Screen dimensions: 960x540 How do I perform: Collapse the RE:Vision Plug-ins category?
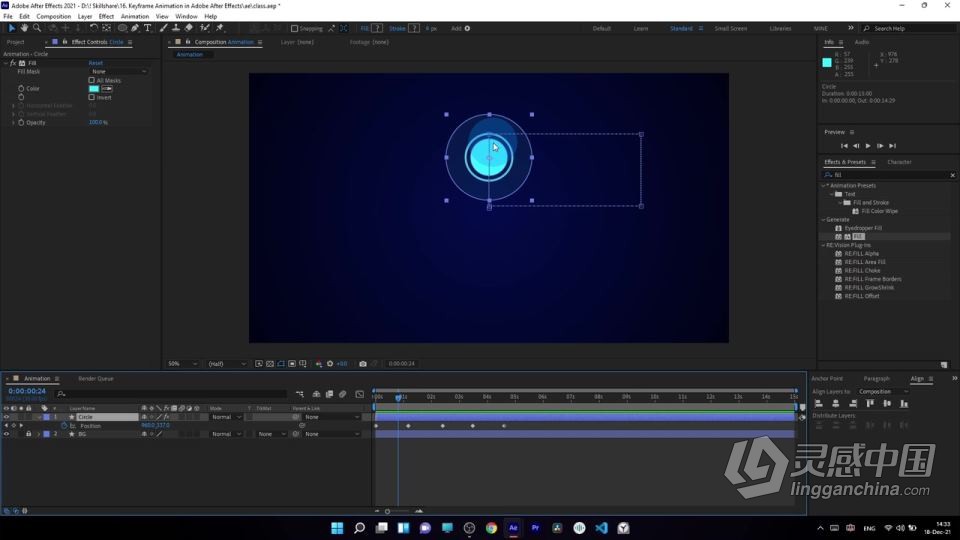click(x=824, y=245)
